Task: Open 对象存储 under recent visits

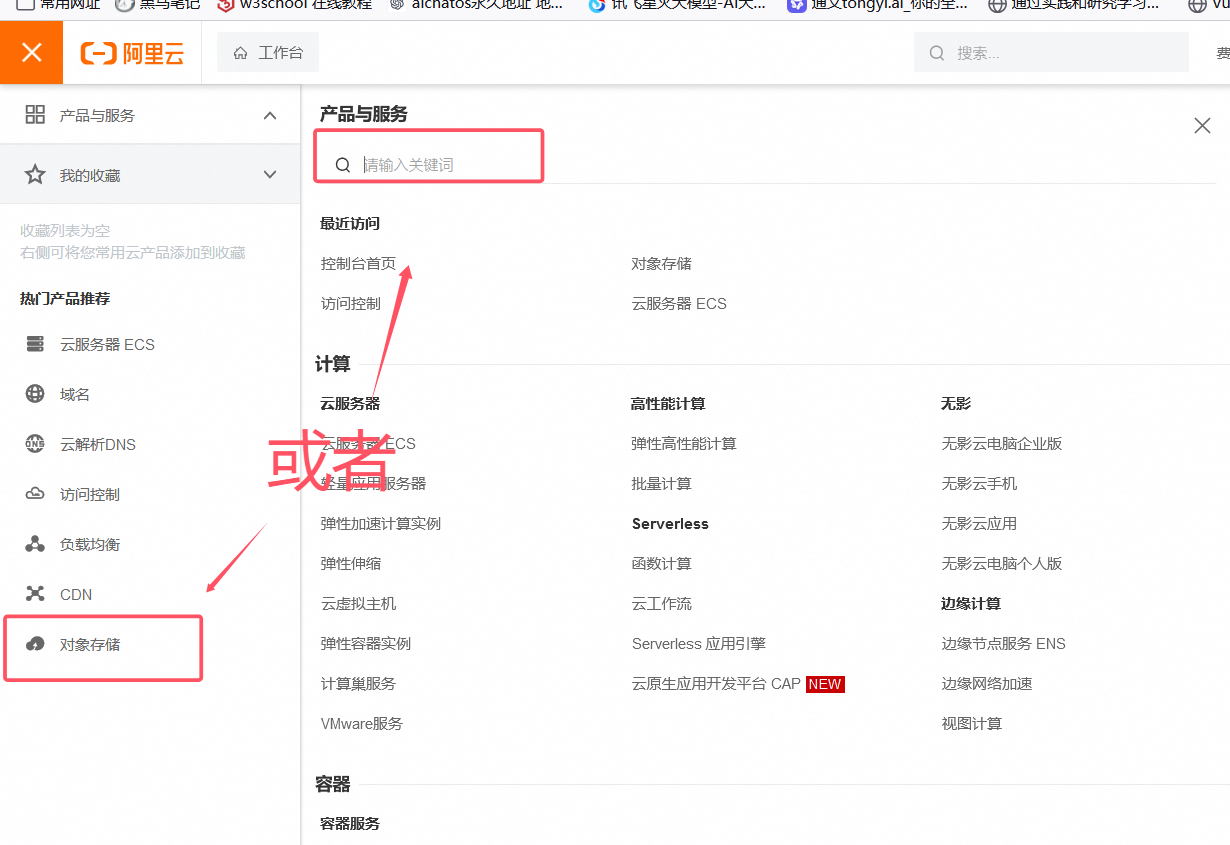Action: coord(661,264)
